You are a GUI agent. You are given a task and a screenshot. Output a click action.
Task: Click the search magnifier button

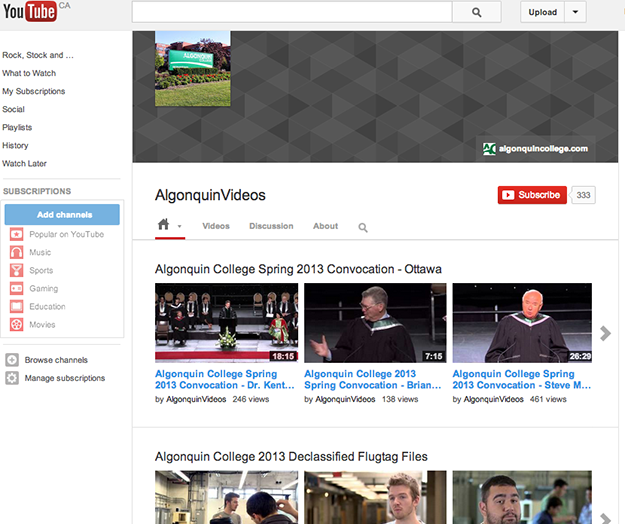click(x=477, y=12)
